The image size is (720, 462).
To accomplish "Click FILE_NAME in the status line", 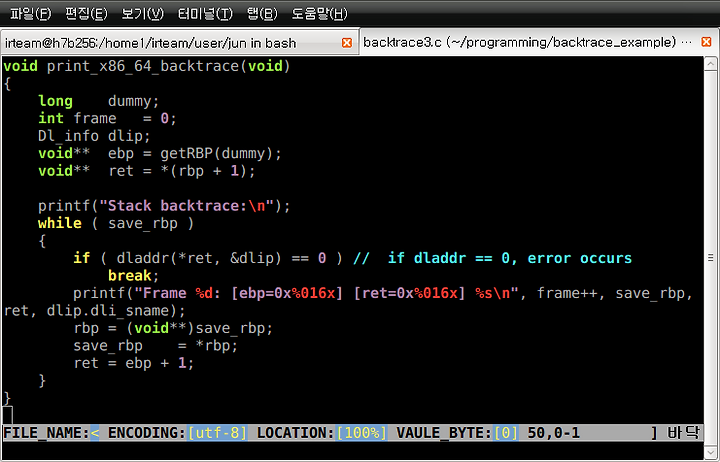I will 46,433.
